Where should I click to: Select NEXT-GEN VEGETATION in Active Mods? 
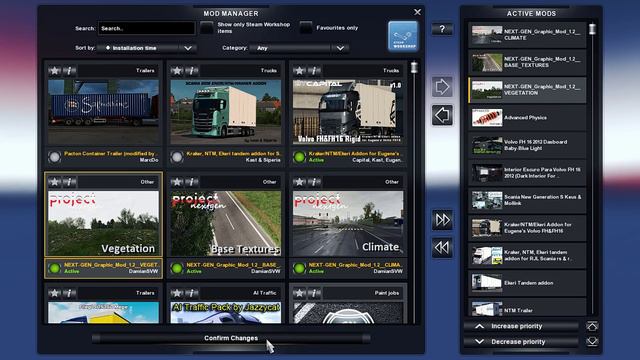[527, 90]
